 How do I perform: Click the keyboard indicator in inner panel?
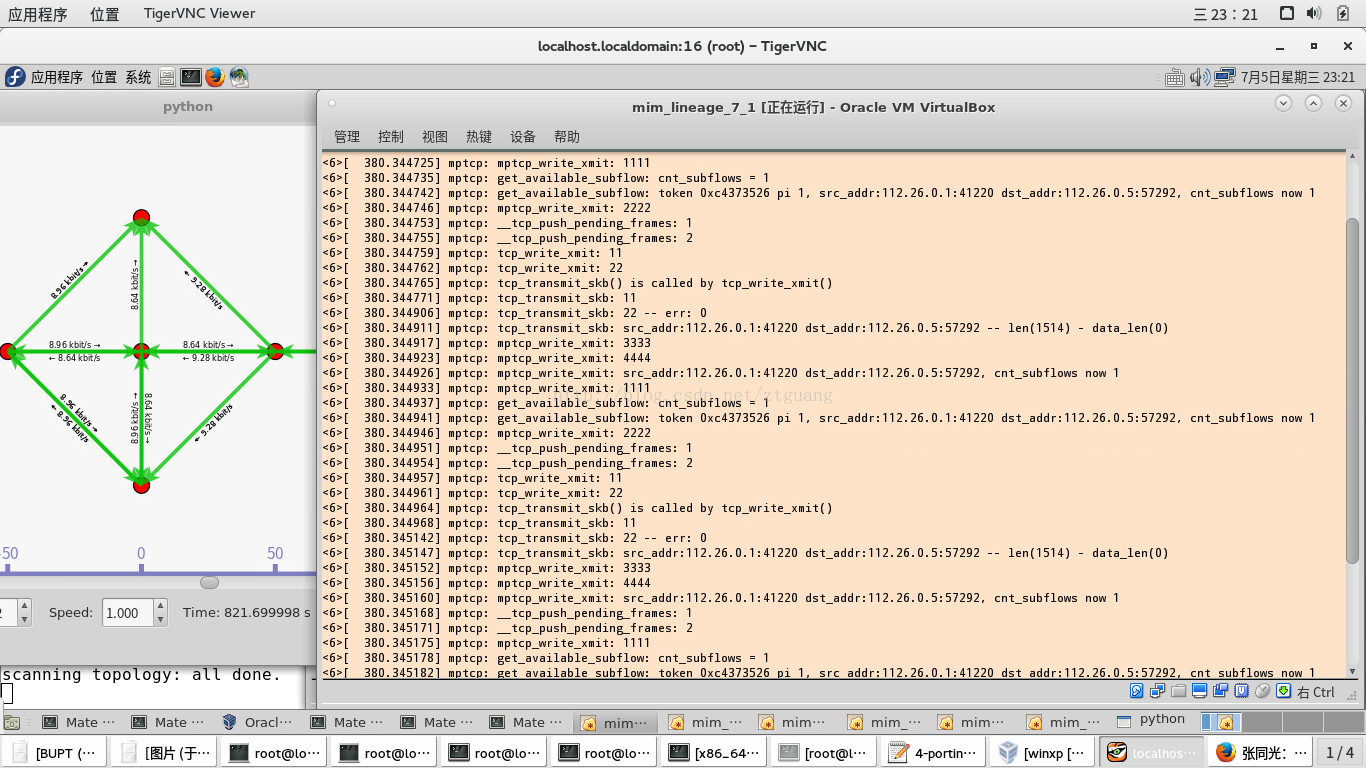click(1175, 77)
